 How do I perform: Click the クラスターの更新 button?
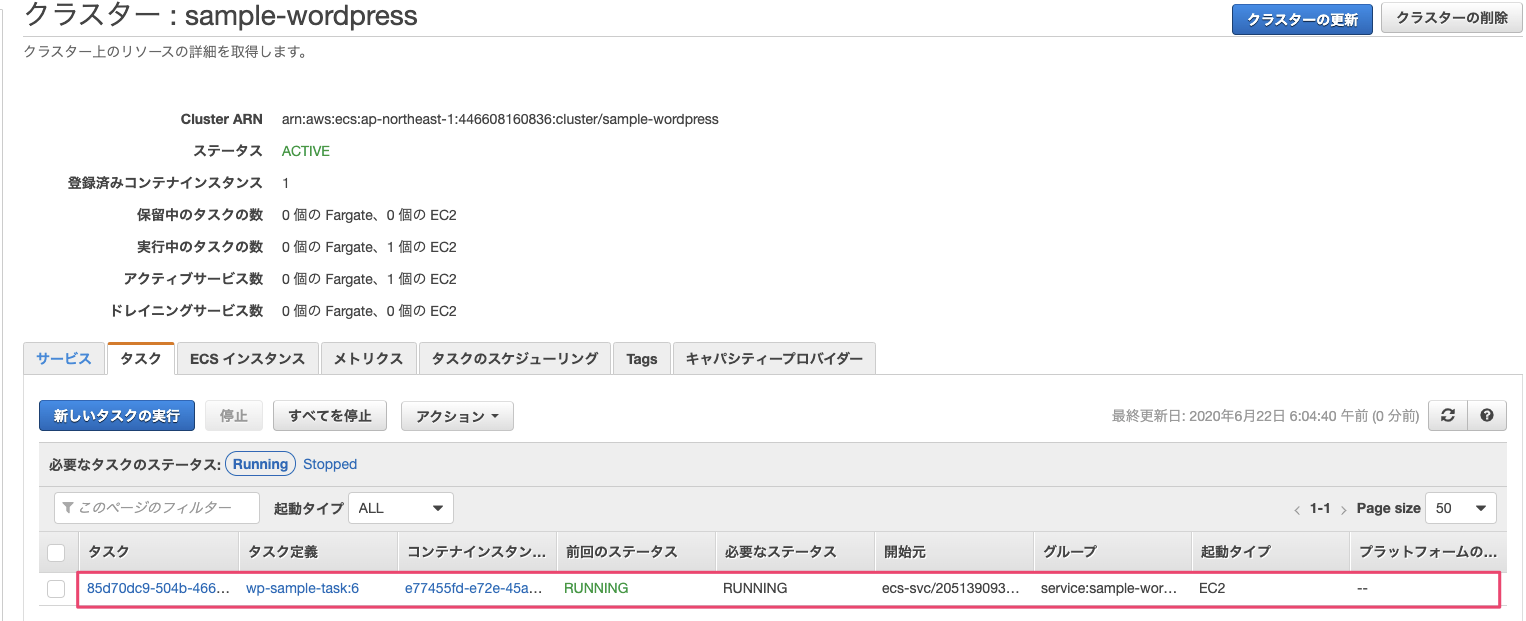(x=1301, y=19)
